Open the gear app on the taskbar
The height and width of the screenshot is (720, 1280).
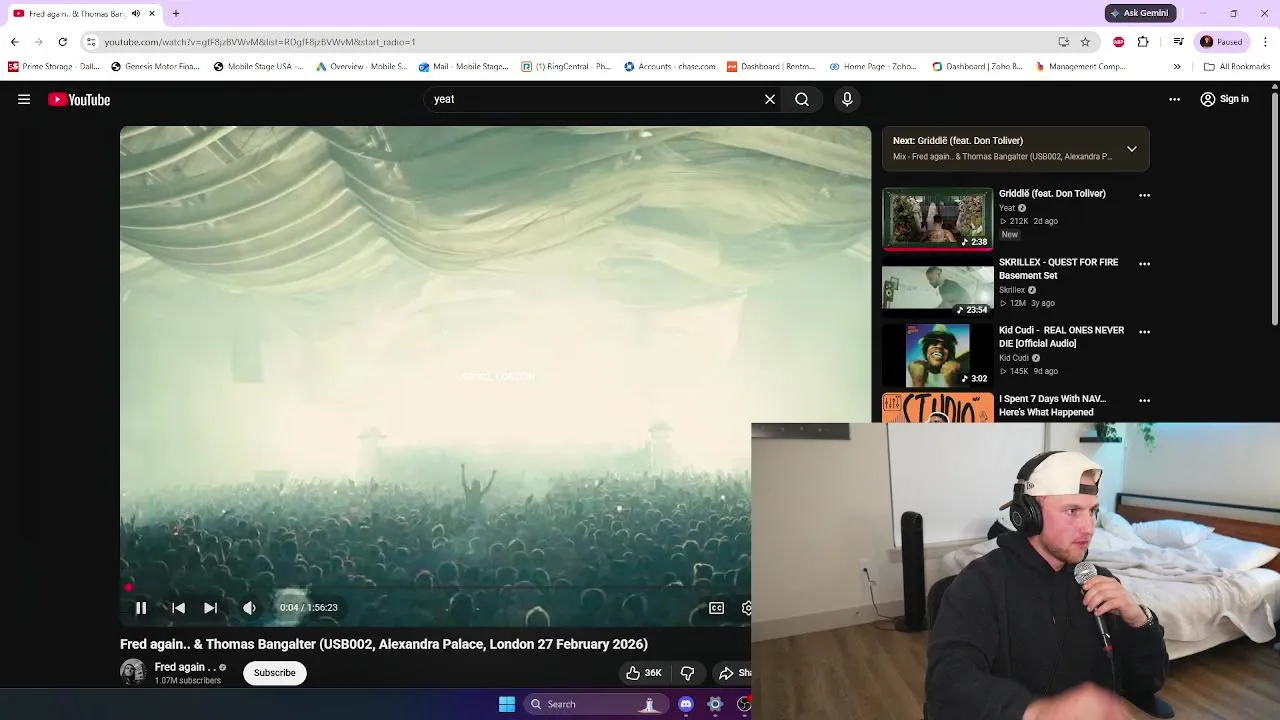click(715, 704)
